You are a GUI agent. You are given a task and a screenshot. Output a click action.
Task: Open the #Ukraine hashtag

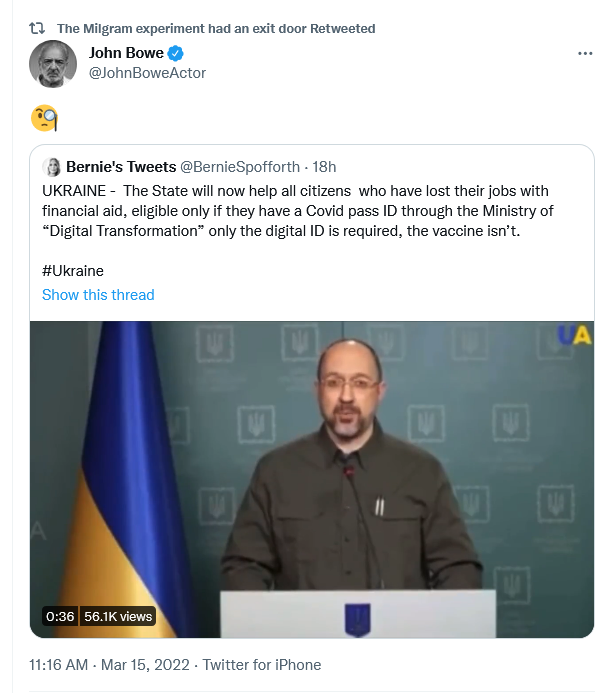coord(73,271)
